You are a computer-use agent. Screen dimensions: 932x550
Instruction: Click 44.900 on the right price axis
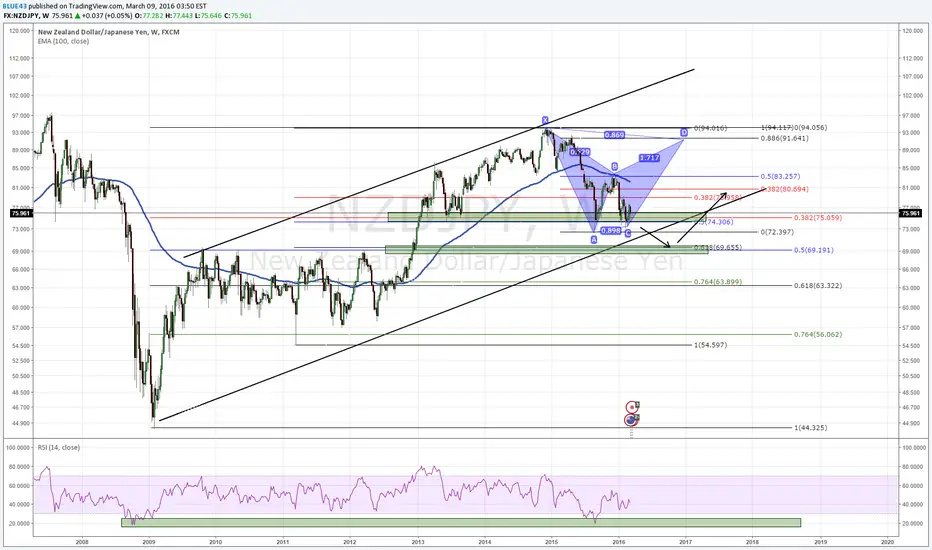click(x=912, y=423)
